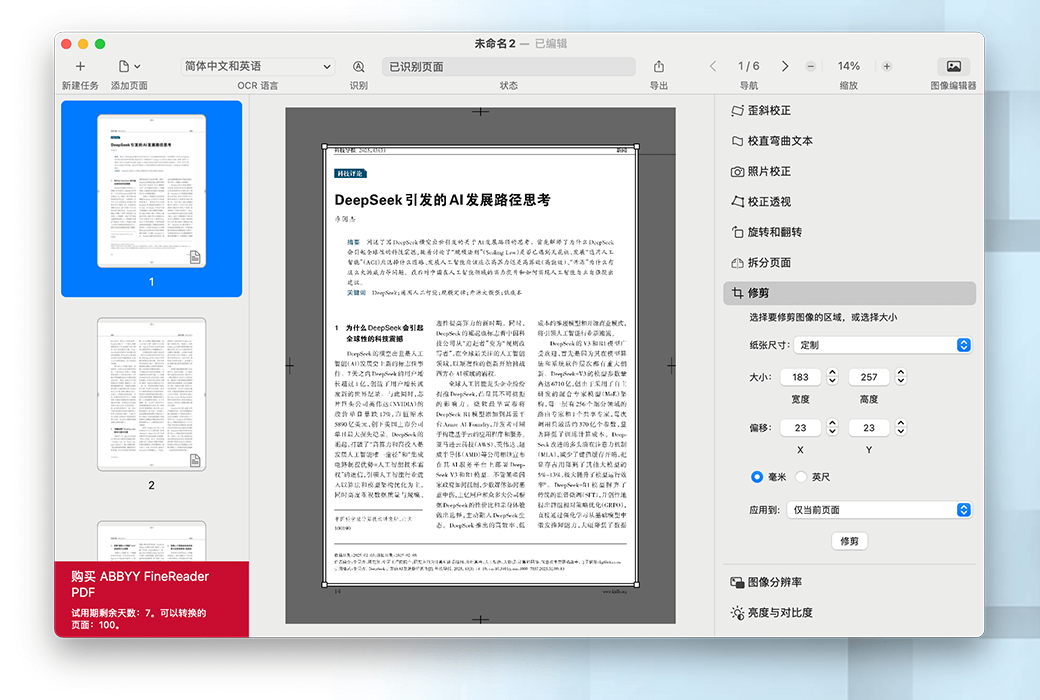
Task: Open the 亮度与对比度 section
Action: (x=780, y=612)
